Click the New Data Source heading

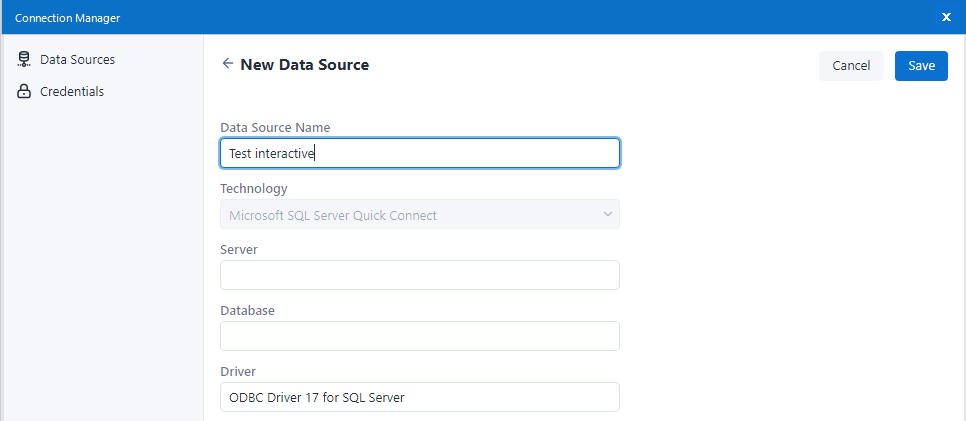point(304,65)
